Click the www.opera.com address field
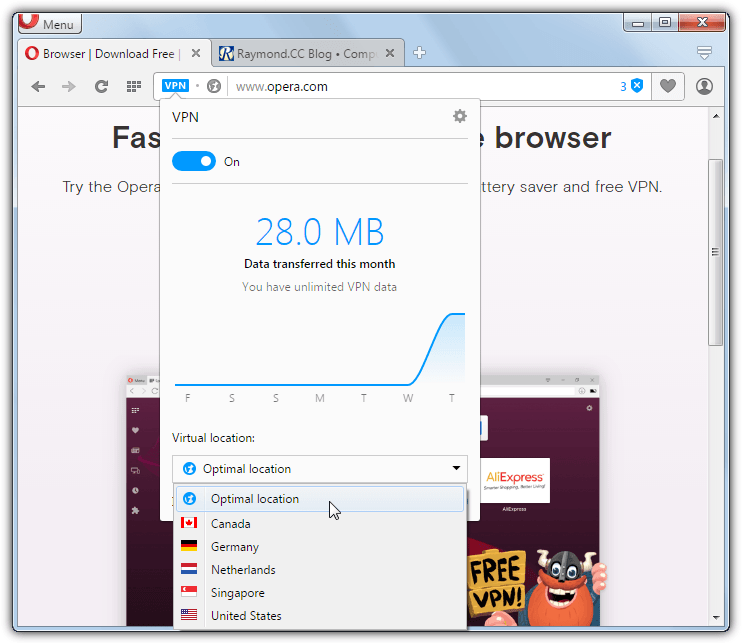The width and height of the screenshot is (742, 643). pos(421,87)
